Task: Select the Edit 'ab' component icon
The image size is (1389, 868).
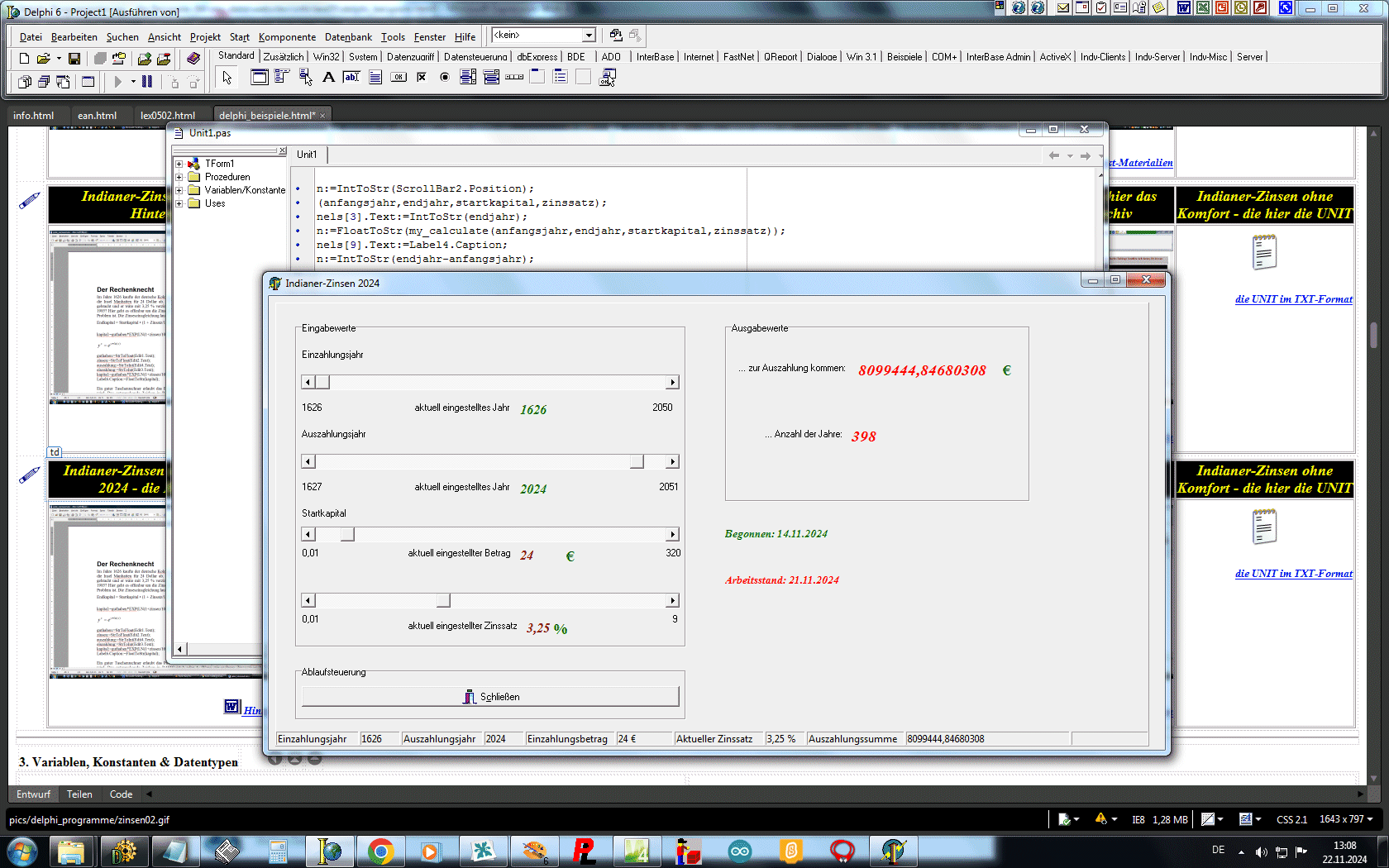Action: [351, 77]
